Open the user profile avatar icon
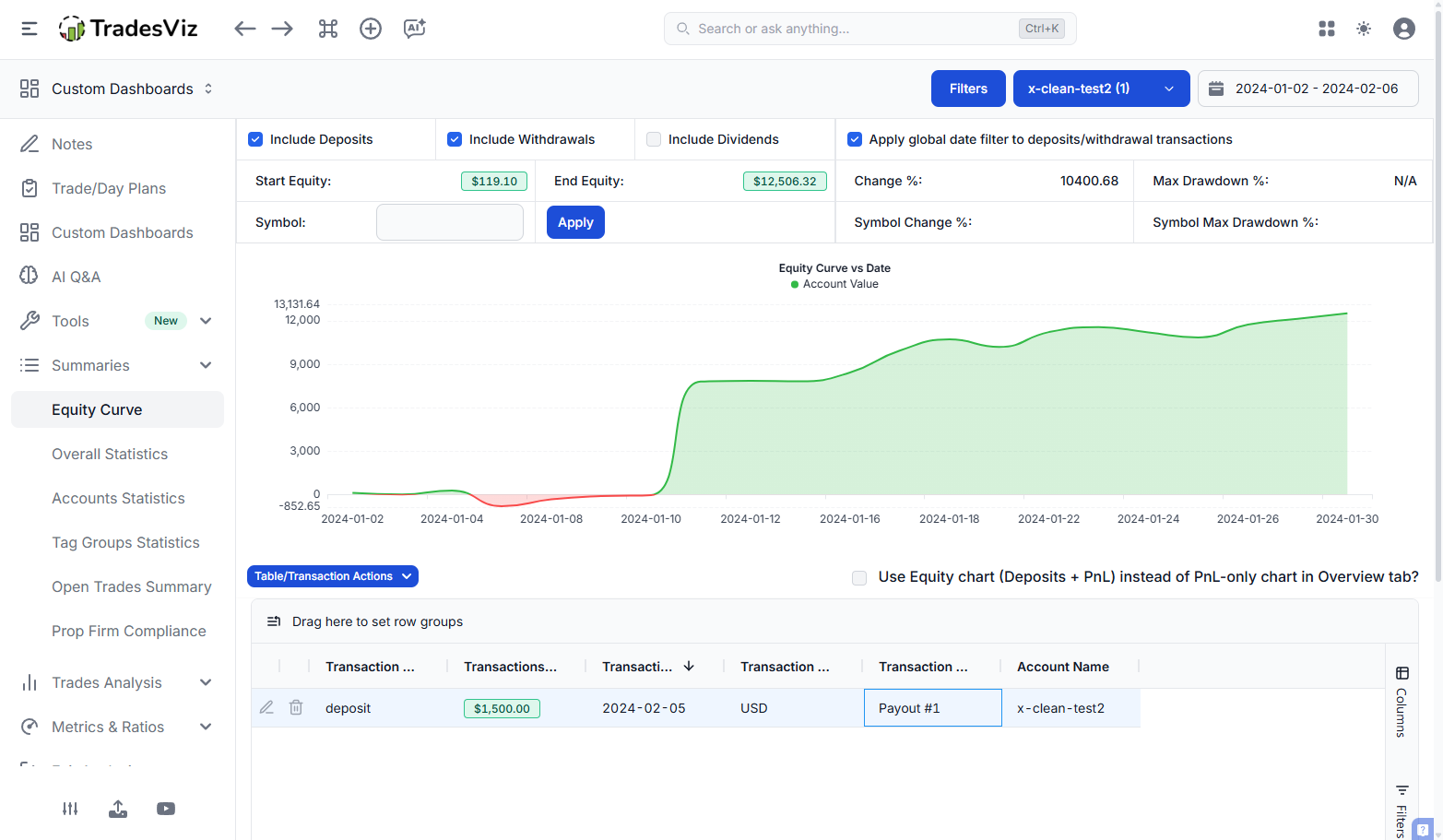The height and width of the screenshot is (840, 1443). tap(1403, 29)
